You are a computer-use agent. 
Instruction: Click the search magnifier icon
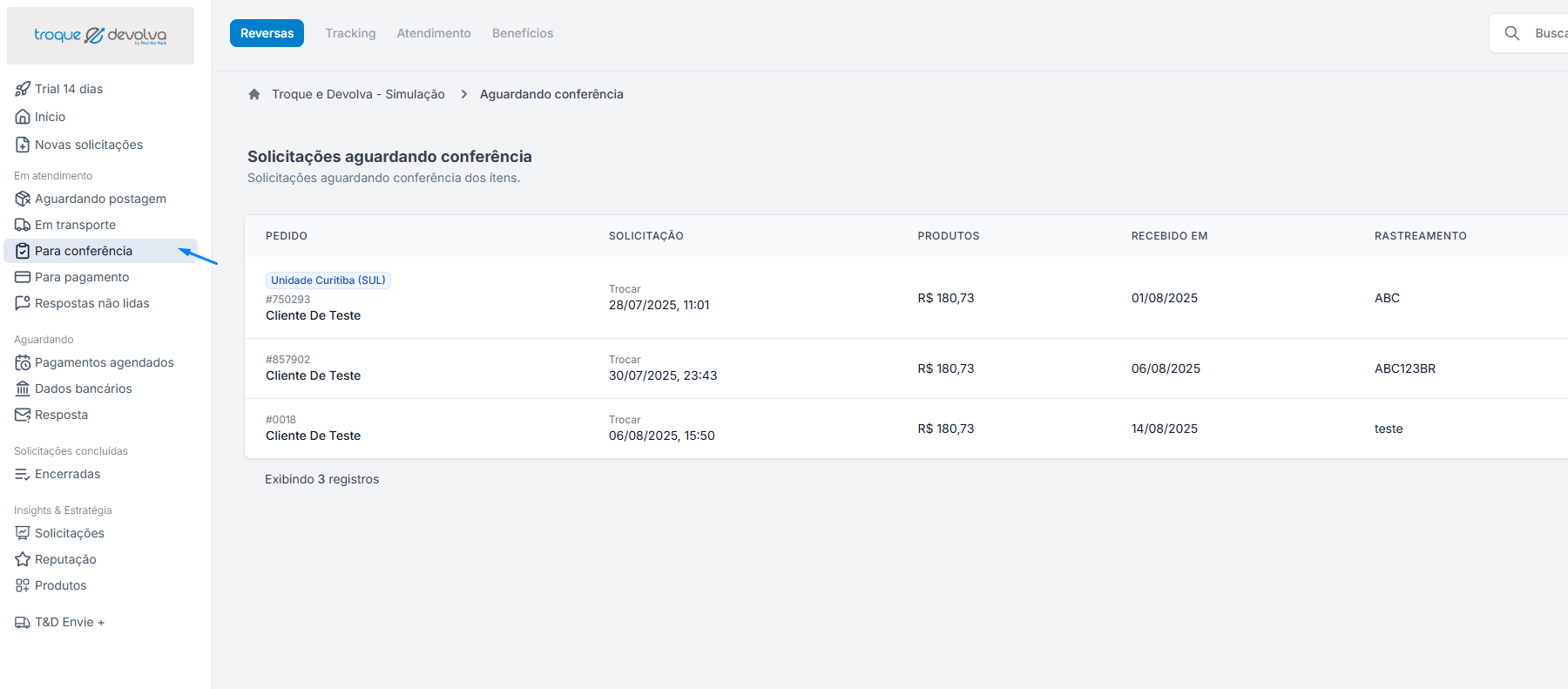click(x=1512, y=33)
